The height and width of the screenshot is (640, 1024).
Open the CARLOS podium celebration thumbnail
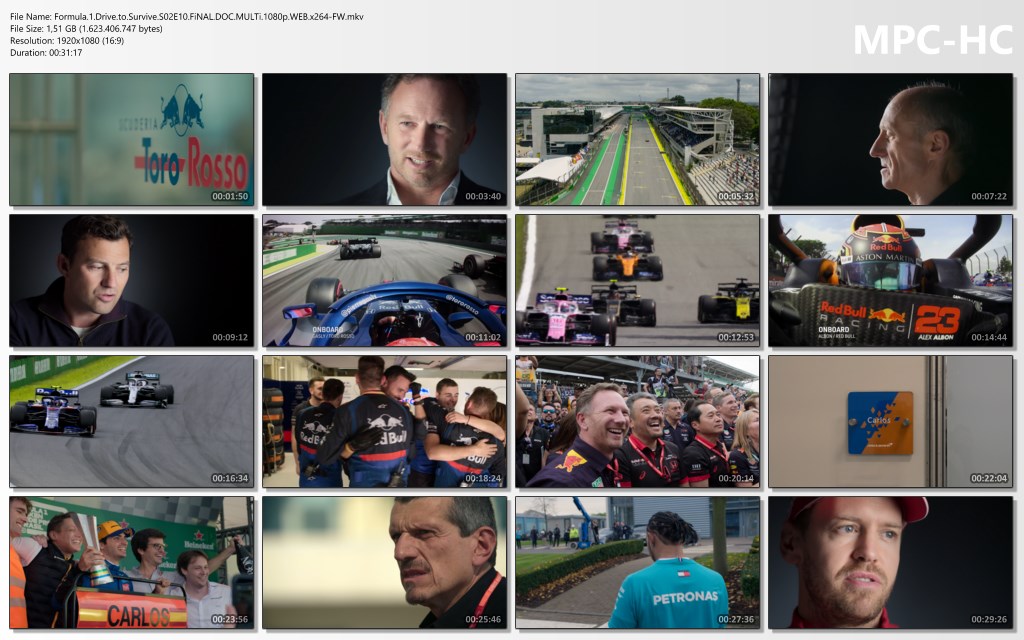pyautogui.click(x=132, y=562)
